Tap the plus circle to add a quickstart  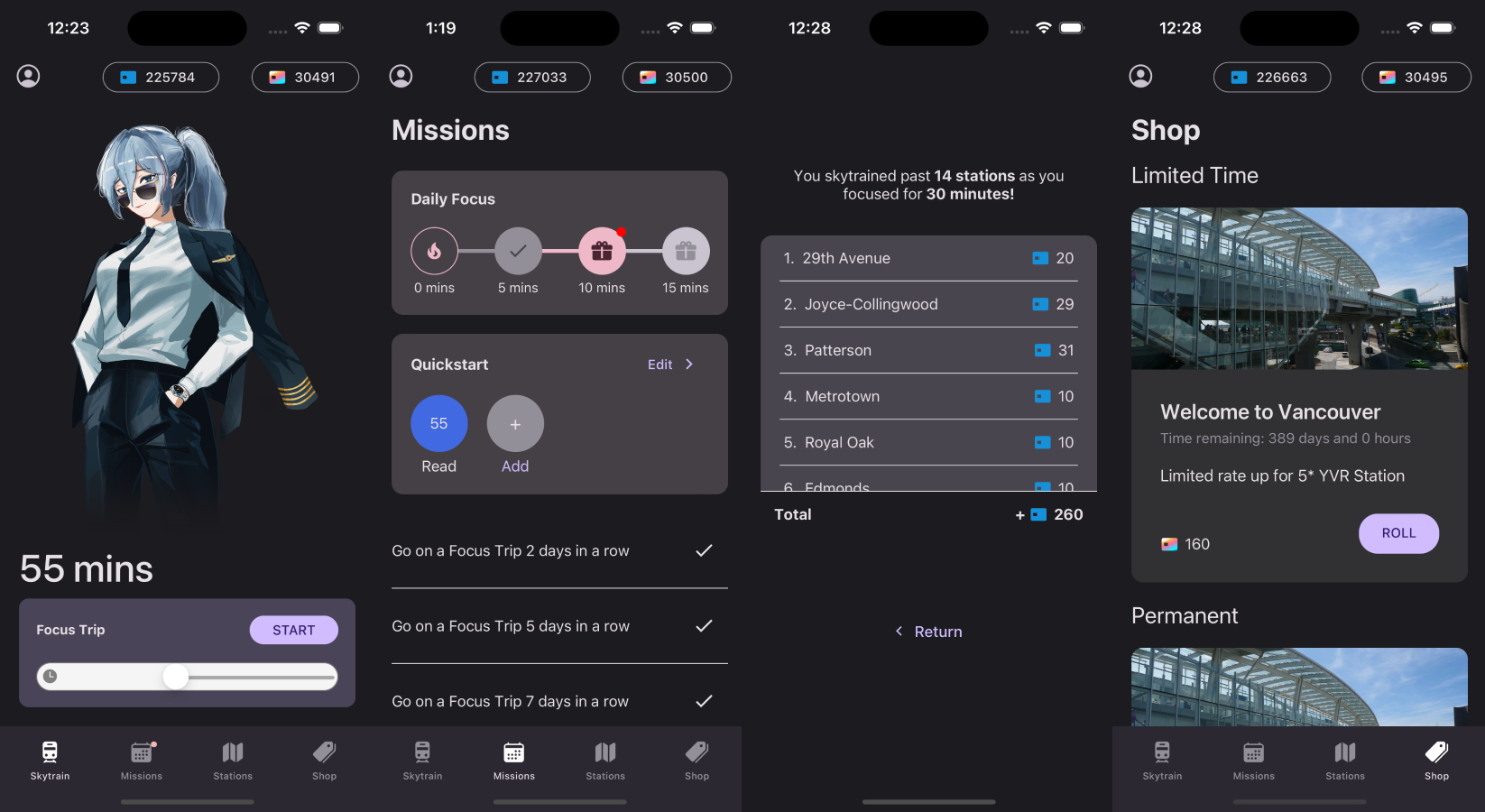tap(515, 423)
